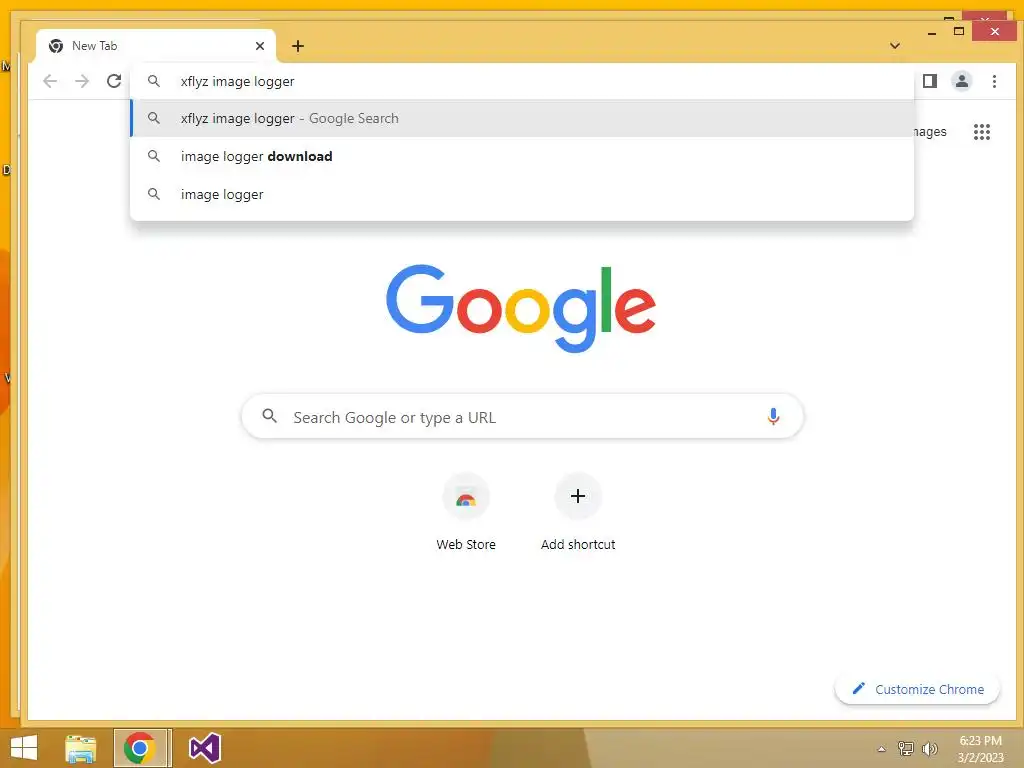Image resolution: width=1024 pixels, height=768 pixels.
Task: Open the Web Store shortcut icon
Action: [x=466, y=497]
